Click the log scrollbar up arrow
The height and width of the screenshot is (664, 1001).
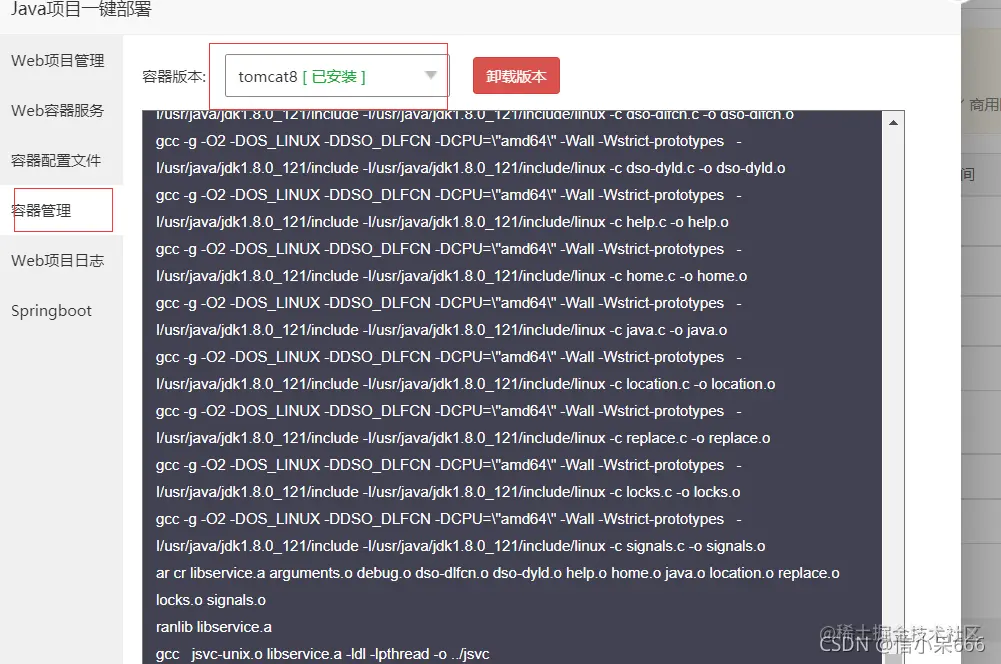pyautogui.click(x=893, y=122)
